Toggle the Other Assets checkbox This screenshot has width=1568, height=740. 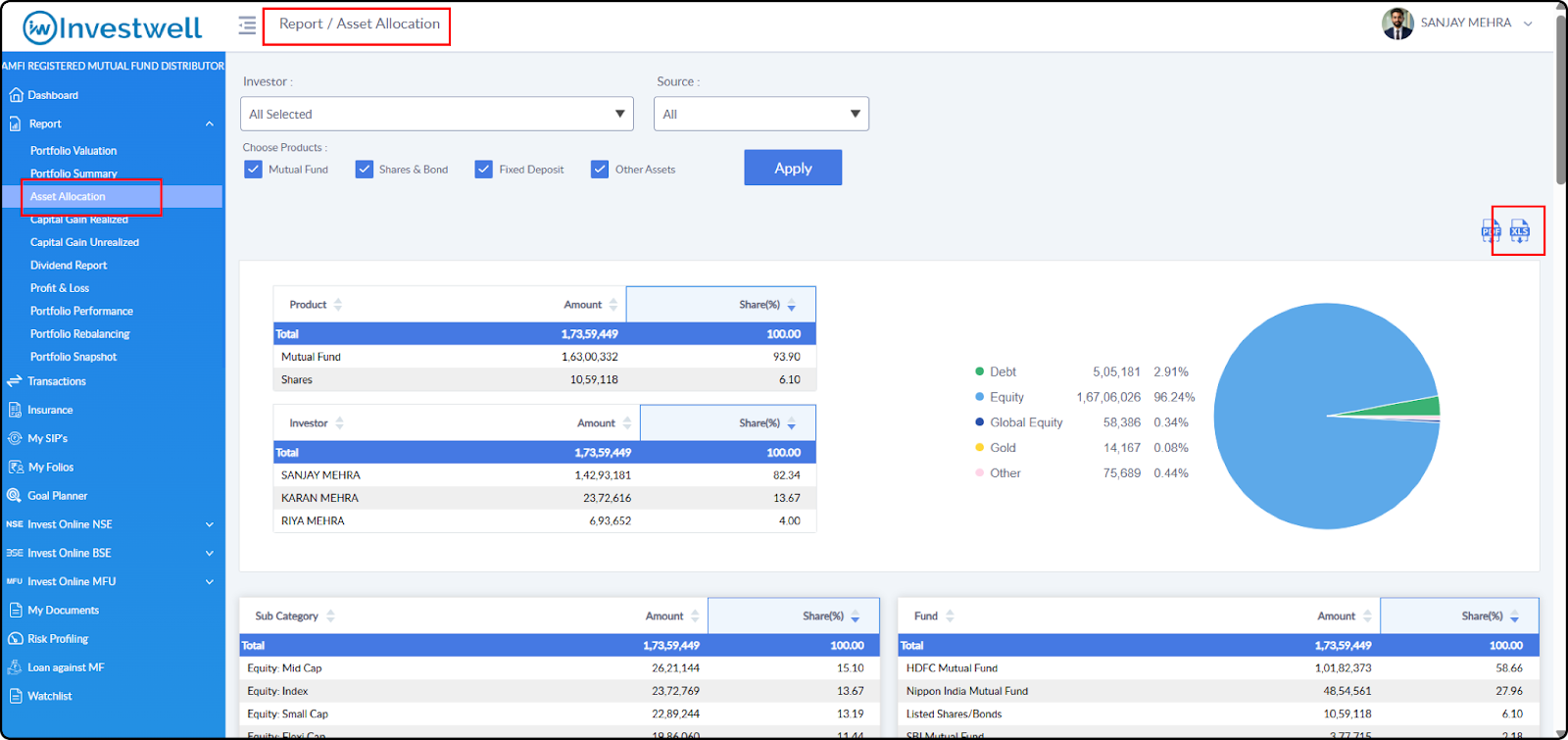coord(600,169)
